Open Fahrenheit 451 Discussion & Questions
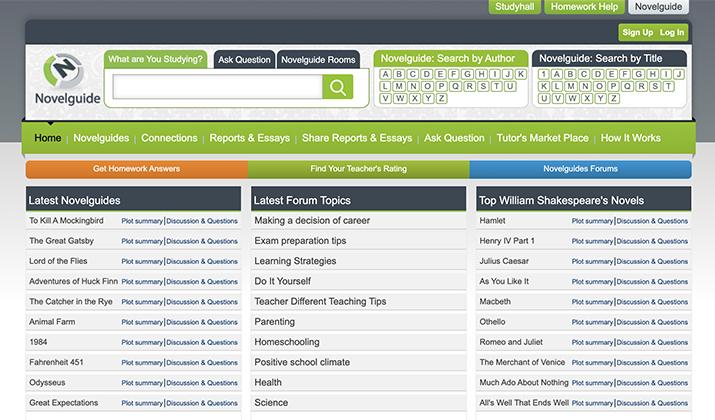This screenshot has width=715, height=420. [202, 363]
